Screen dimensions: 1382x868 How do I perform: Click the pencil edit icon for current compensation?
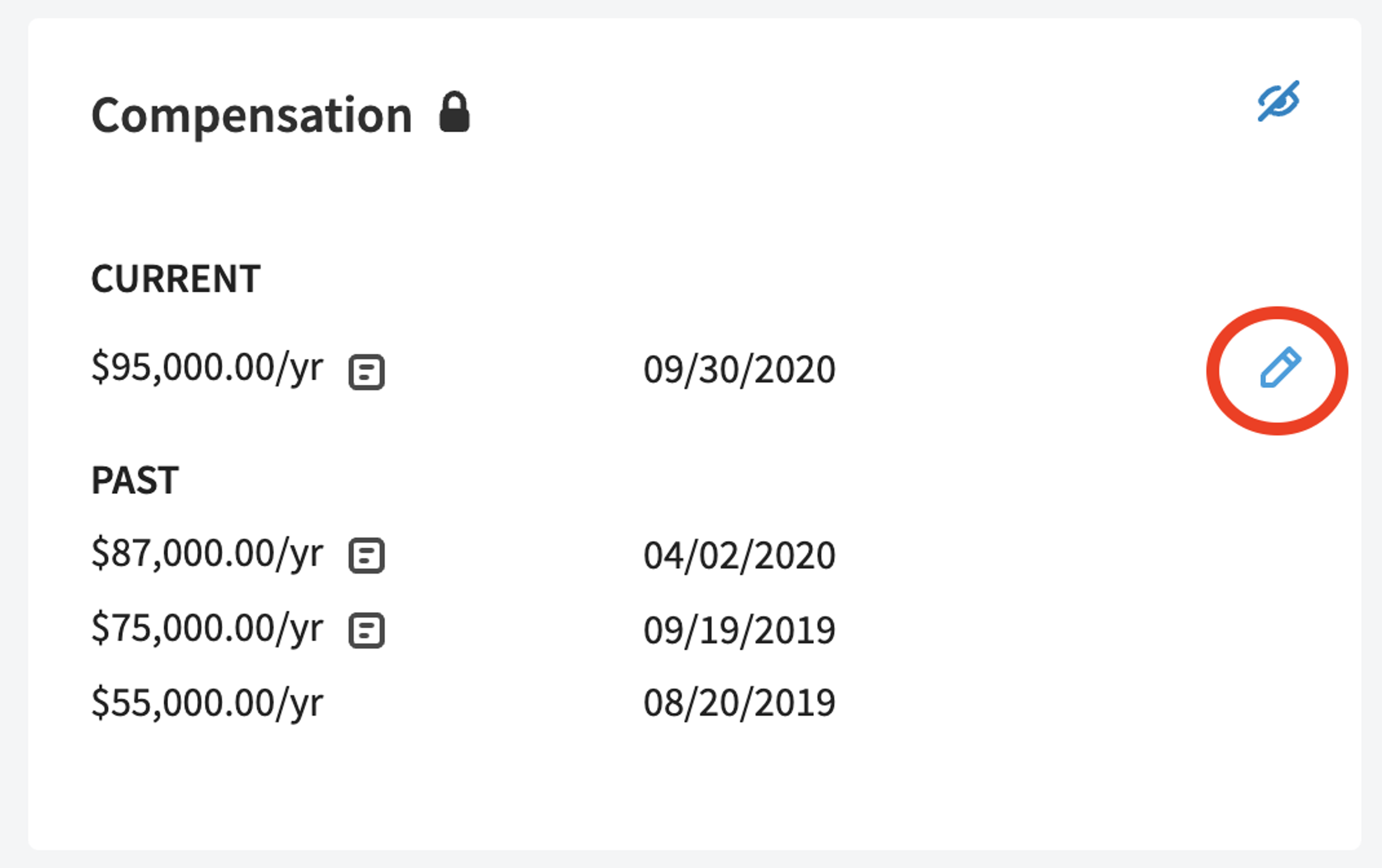click(1280, 367)
